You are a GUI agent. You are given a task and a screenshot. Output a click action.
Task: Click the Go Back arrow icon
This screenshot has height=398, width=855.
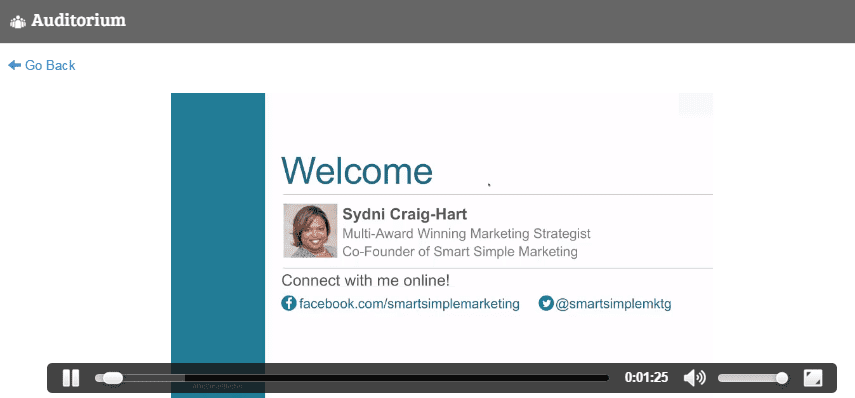(x=14, y=65)
